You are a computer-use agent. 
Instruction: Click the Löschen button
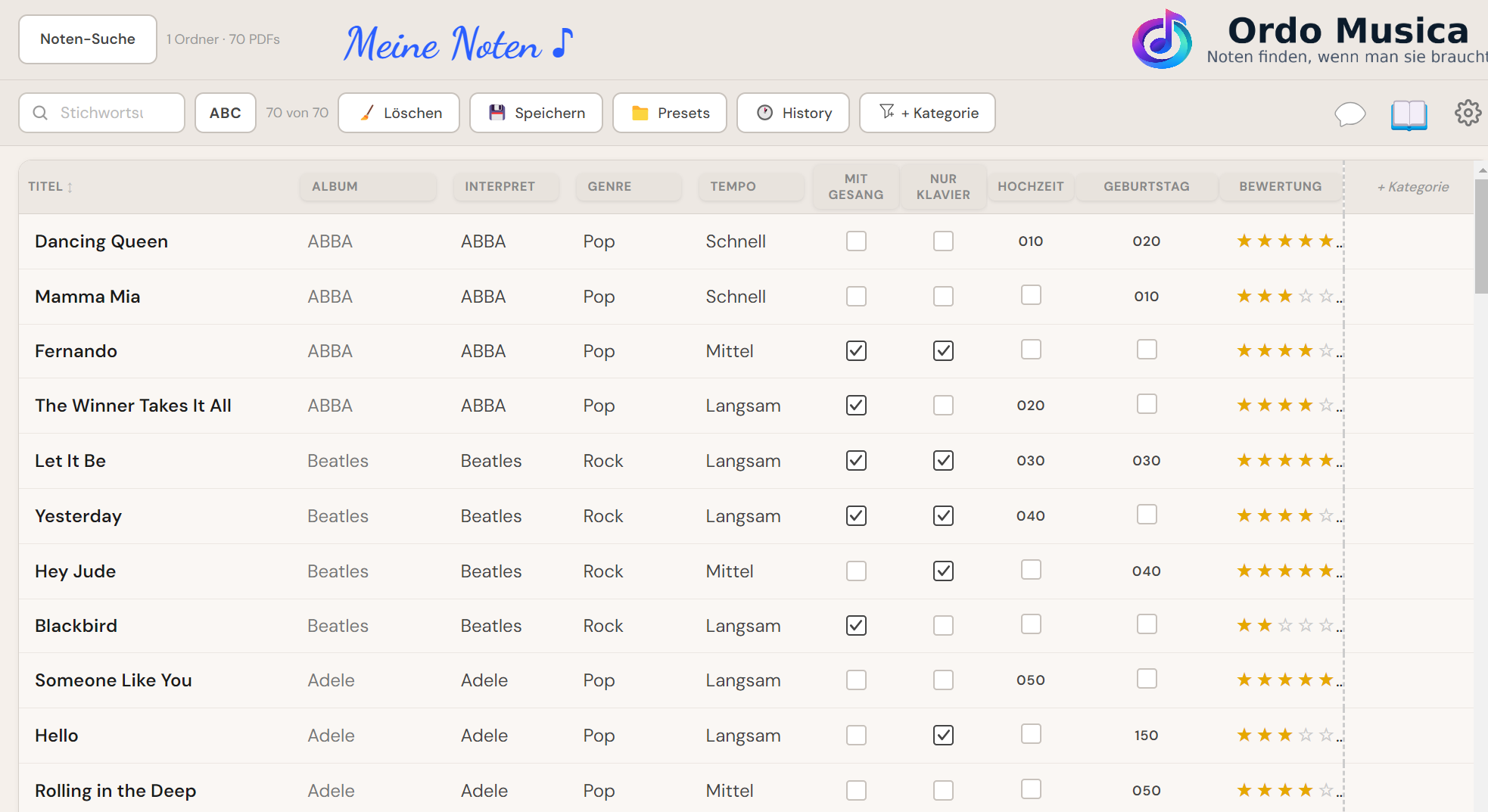(x=399, y=113)
